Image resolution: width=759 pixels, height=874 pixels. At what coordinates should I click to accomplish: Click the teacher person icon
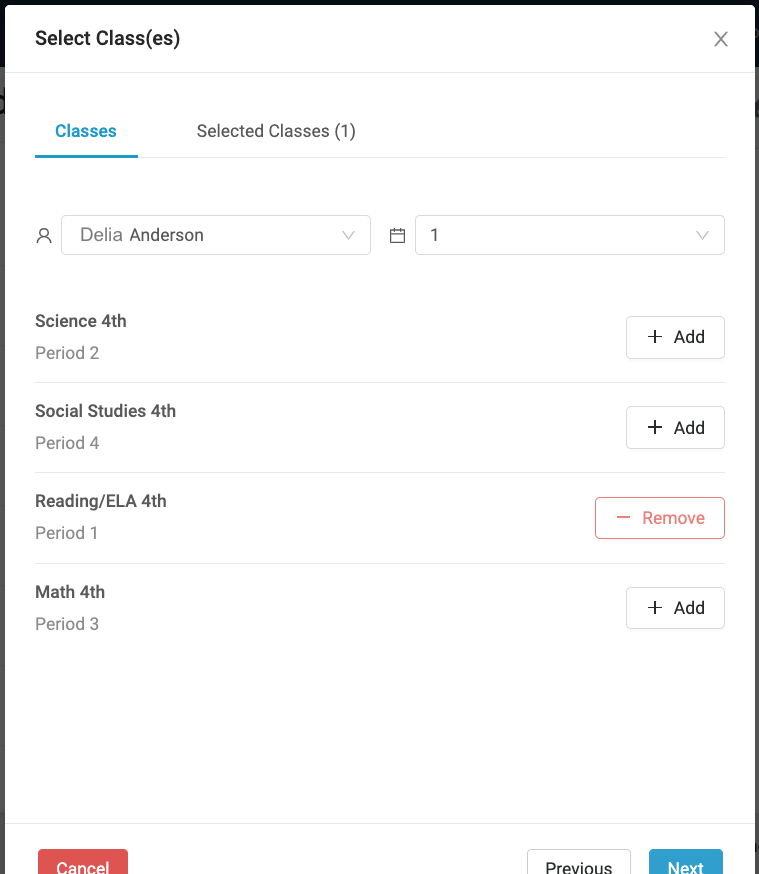pyautogui.click(x=44, y=236)
